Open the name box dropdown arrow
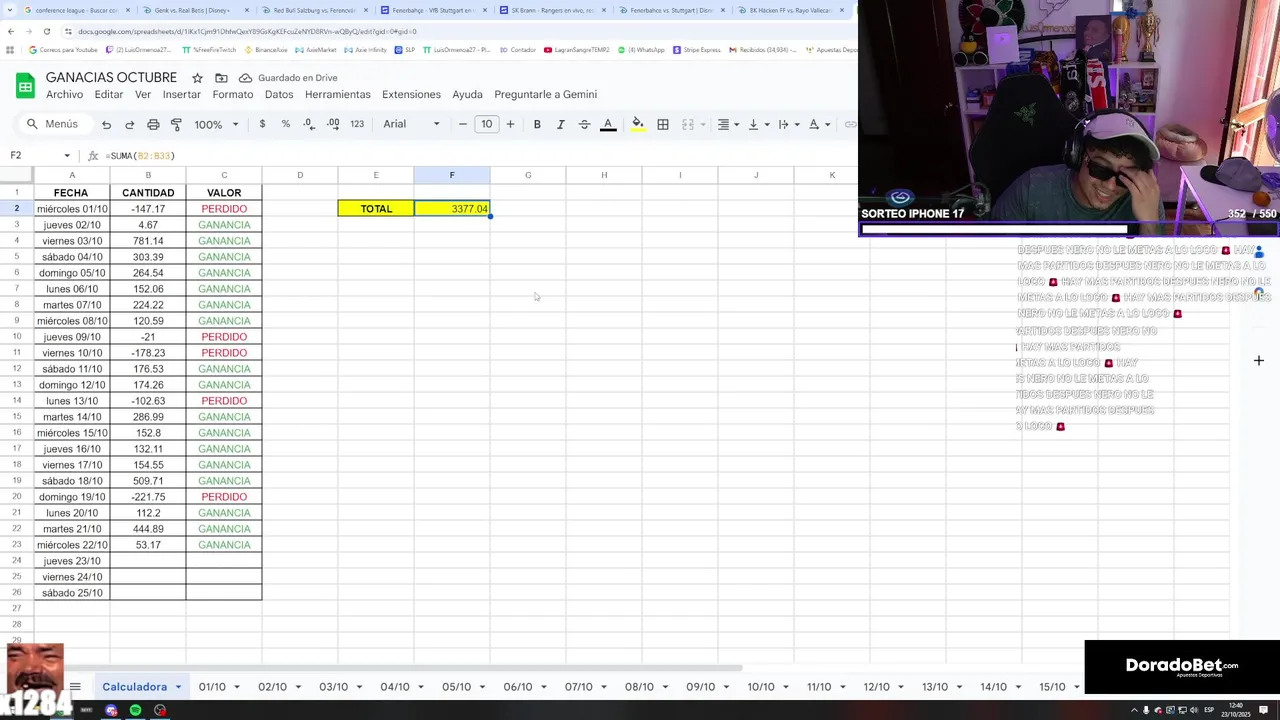Viewport: 1280px width, 720px height. 67,156
